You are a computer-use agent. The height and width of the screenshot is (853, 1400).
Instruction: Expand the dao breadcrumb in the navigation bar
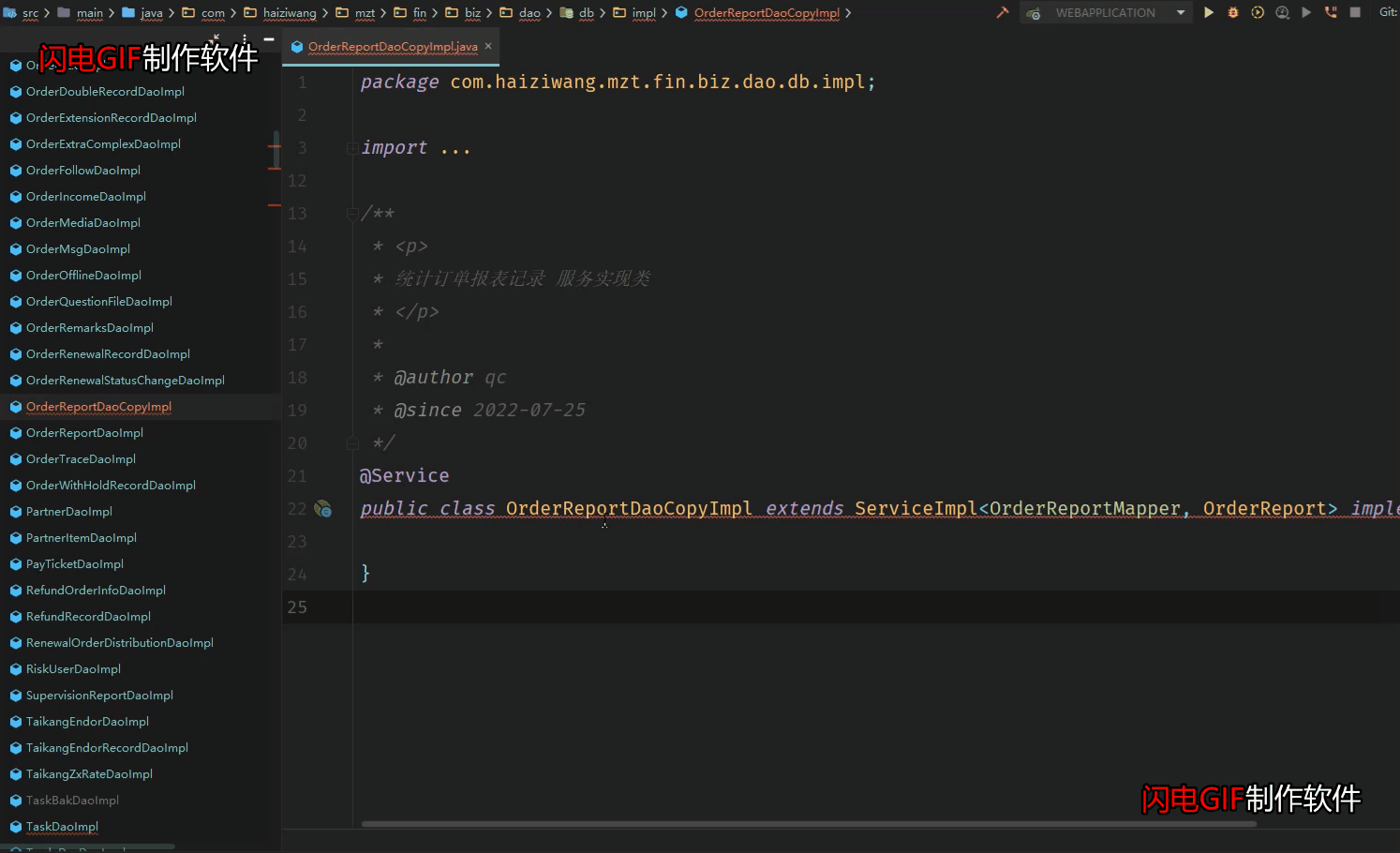coord(529,14)
